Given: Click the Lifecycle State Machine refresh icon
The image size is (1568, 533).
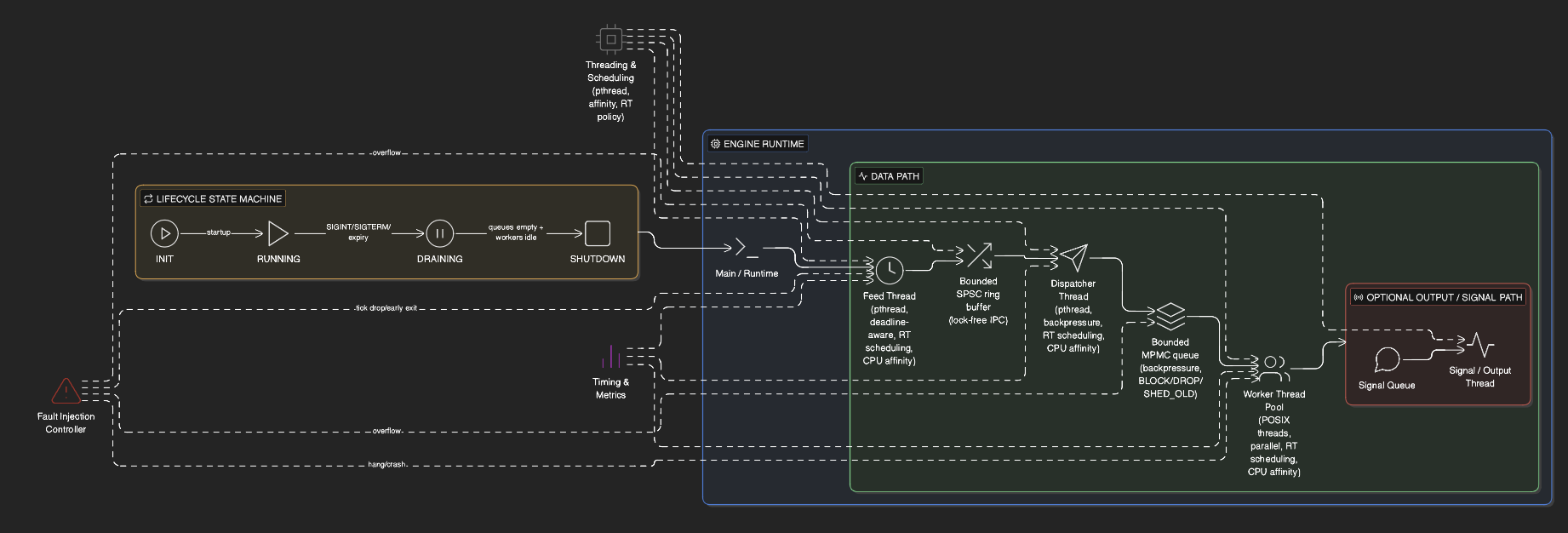Looking at the screenshot, I should point(148,198).
